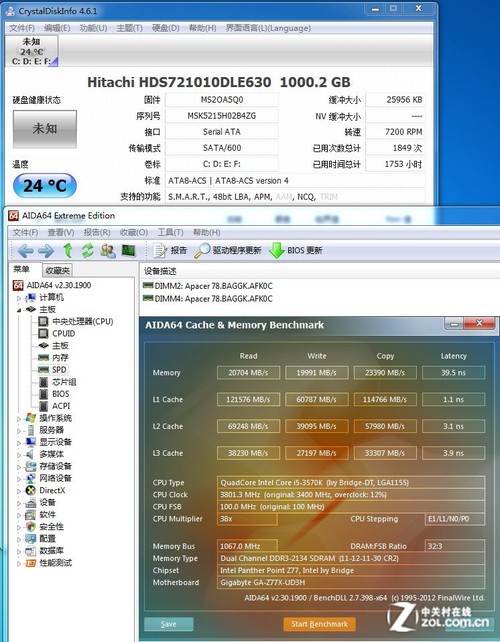500x642 pixels.
Task: Expand the DirectX node
Action: pos(19,491)
